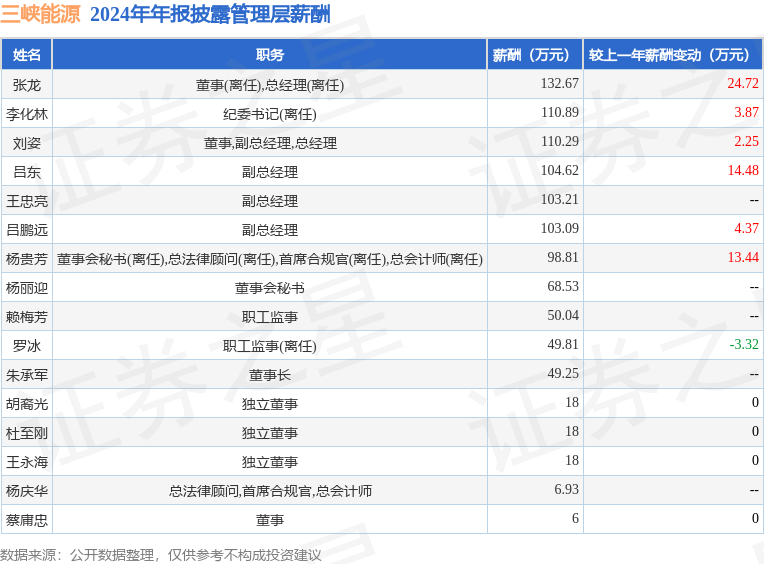Select the name cell 杨丽迎
Image resolution: width=764 pixels, height=564 pixels.
pyautogui.click(x=27, y=288)
